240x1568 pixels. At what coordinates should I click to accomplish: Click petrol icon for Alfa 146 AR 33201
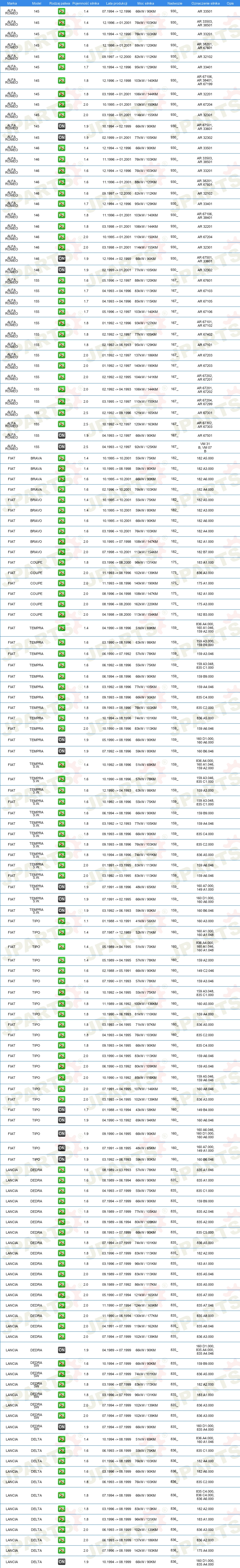61,171
